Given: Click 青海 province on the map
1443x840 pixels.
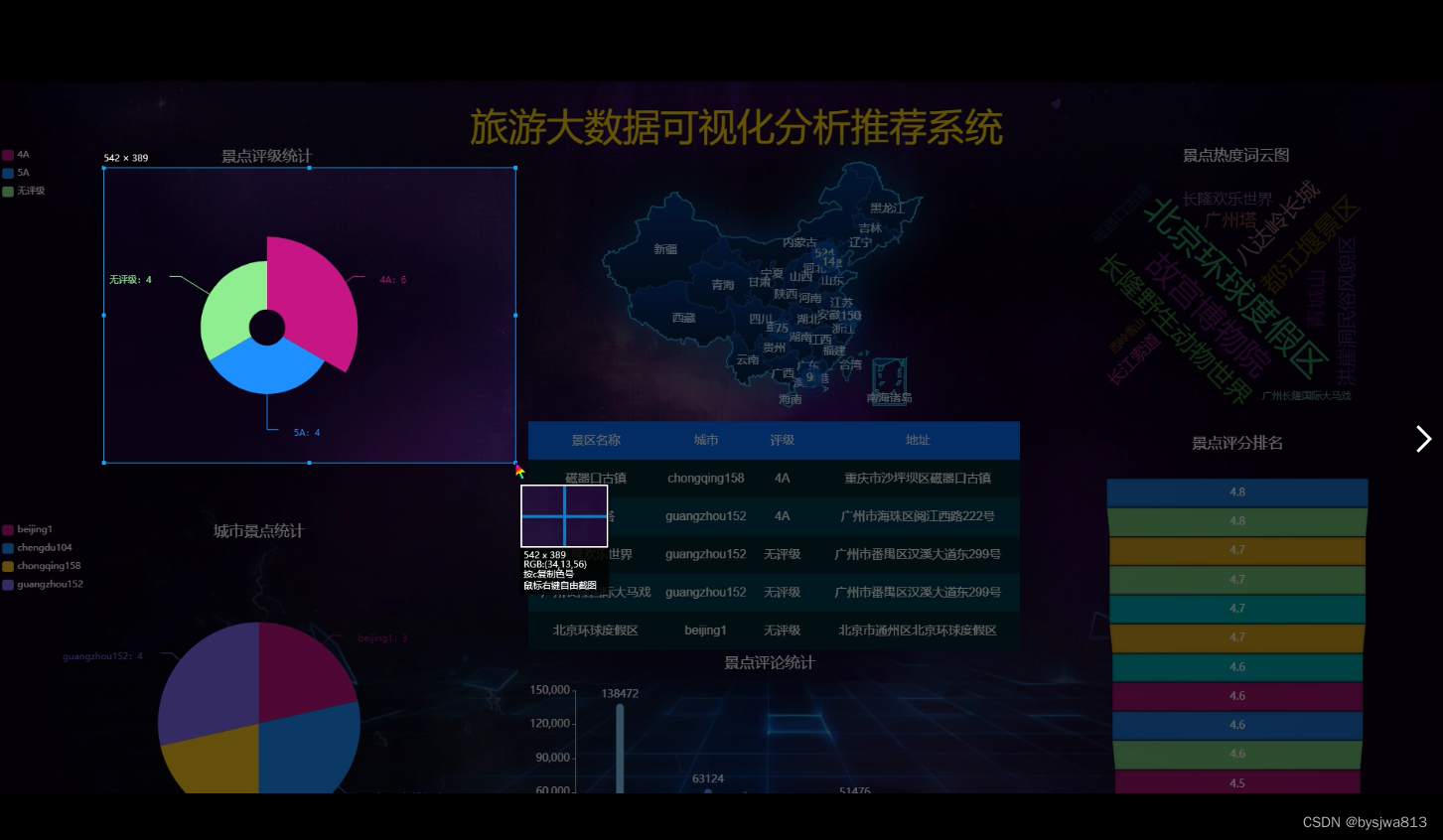Looking at the screenshot, I should click(x=723, y=285).
